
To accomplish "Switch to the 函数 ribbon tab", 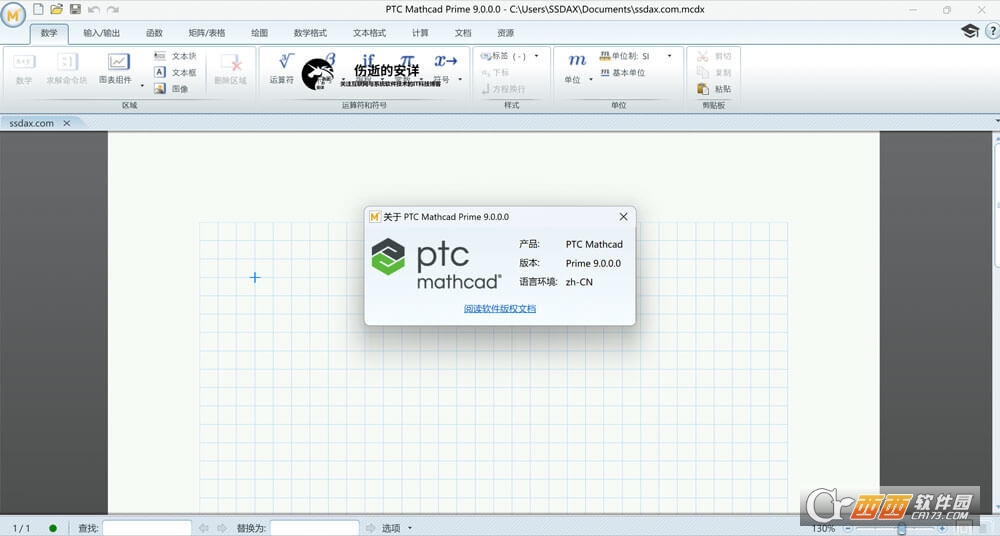I will 154,33.
